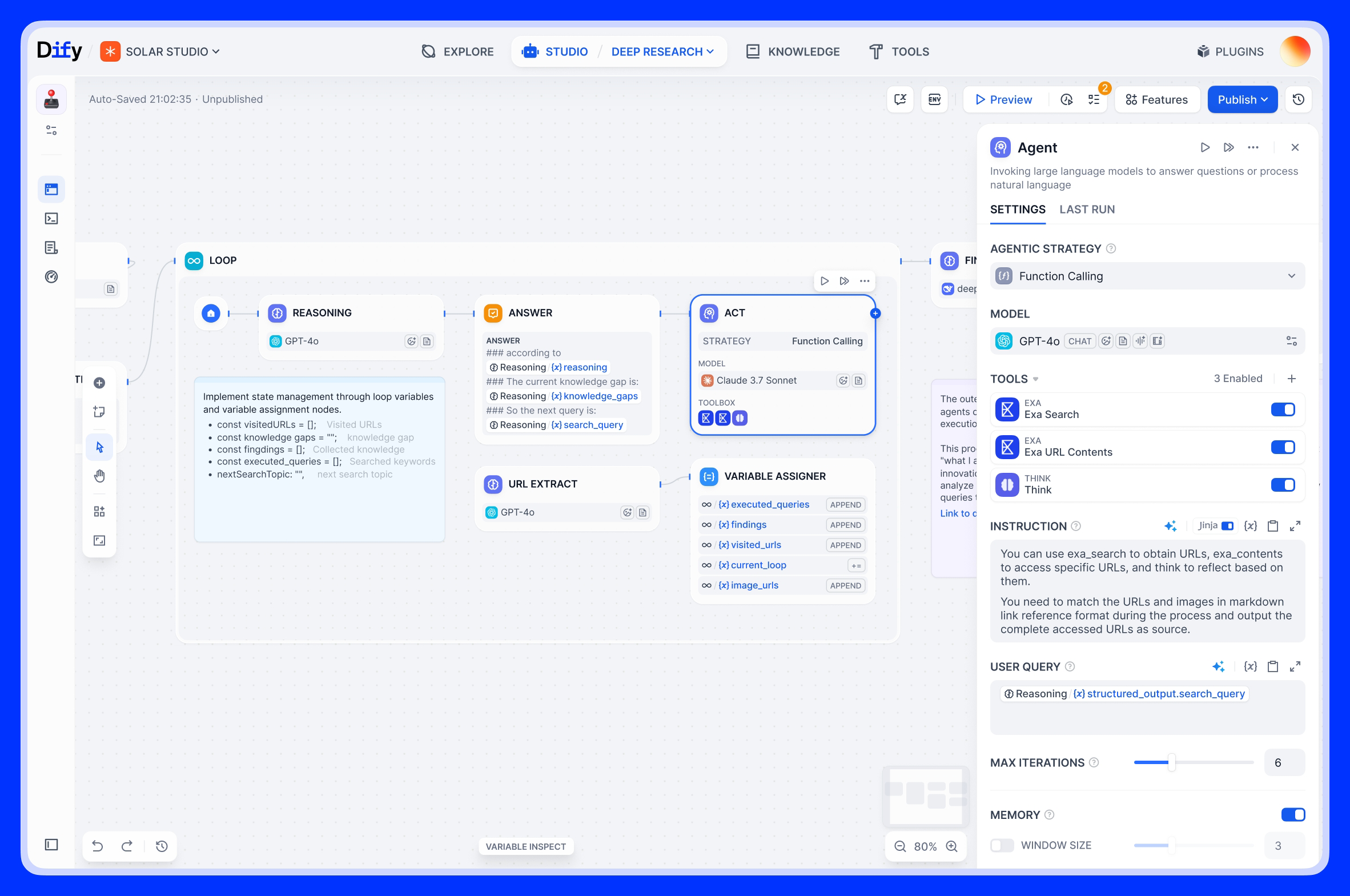Navigate to the KNOWLEDGE section
The width and height of the screenshot is (1350, 896).
tap(793, 51)
